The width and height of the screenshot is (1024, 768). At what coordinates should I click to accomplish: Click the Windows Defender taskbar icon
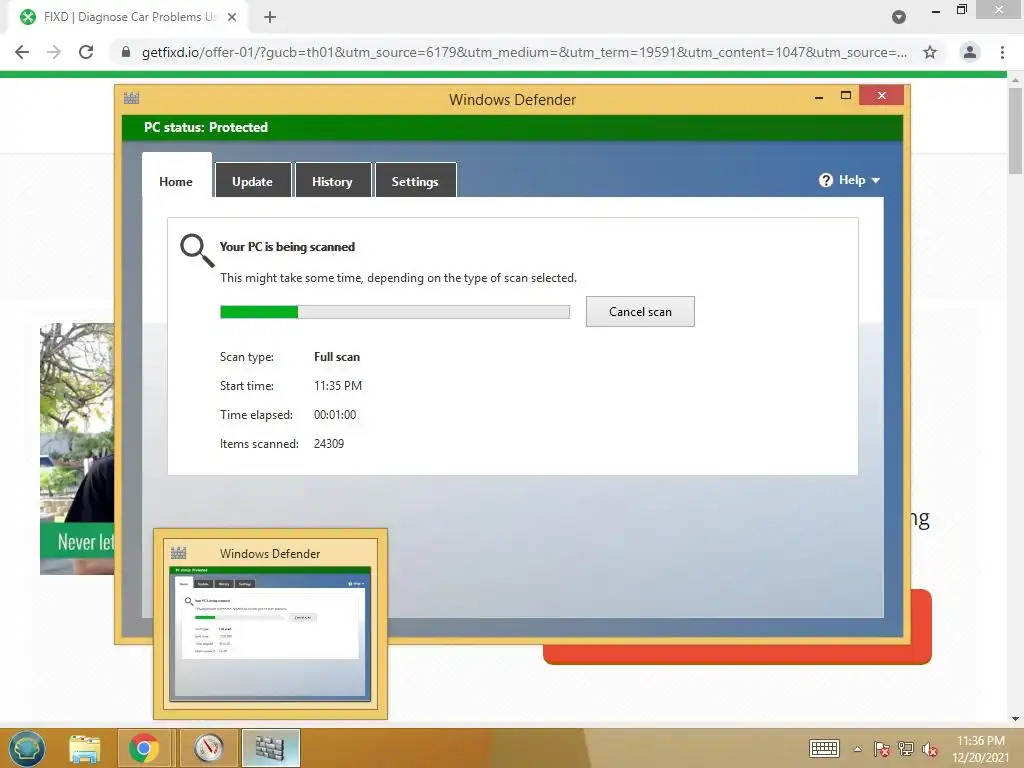pyautogui.click(x=270, y=748)
